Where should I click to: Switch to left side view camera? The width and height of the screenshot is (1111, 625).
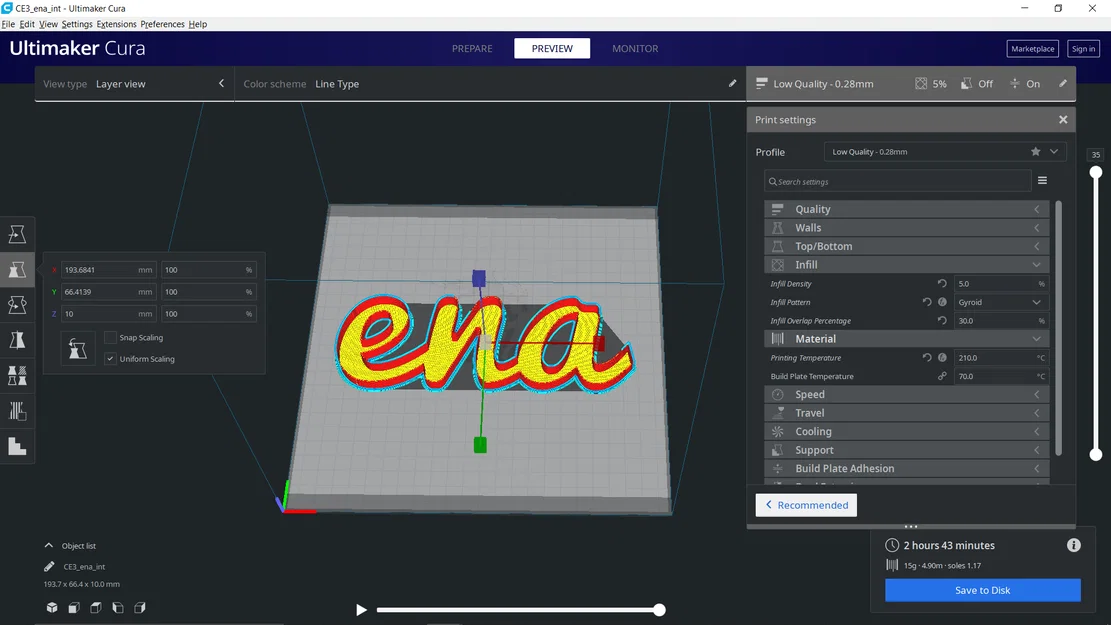118,608
